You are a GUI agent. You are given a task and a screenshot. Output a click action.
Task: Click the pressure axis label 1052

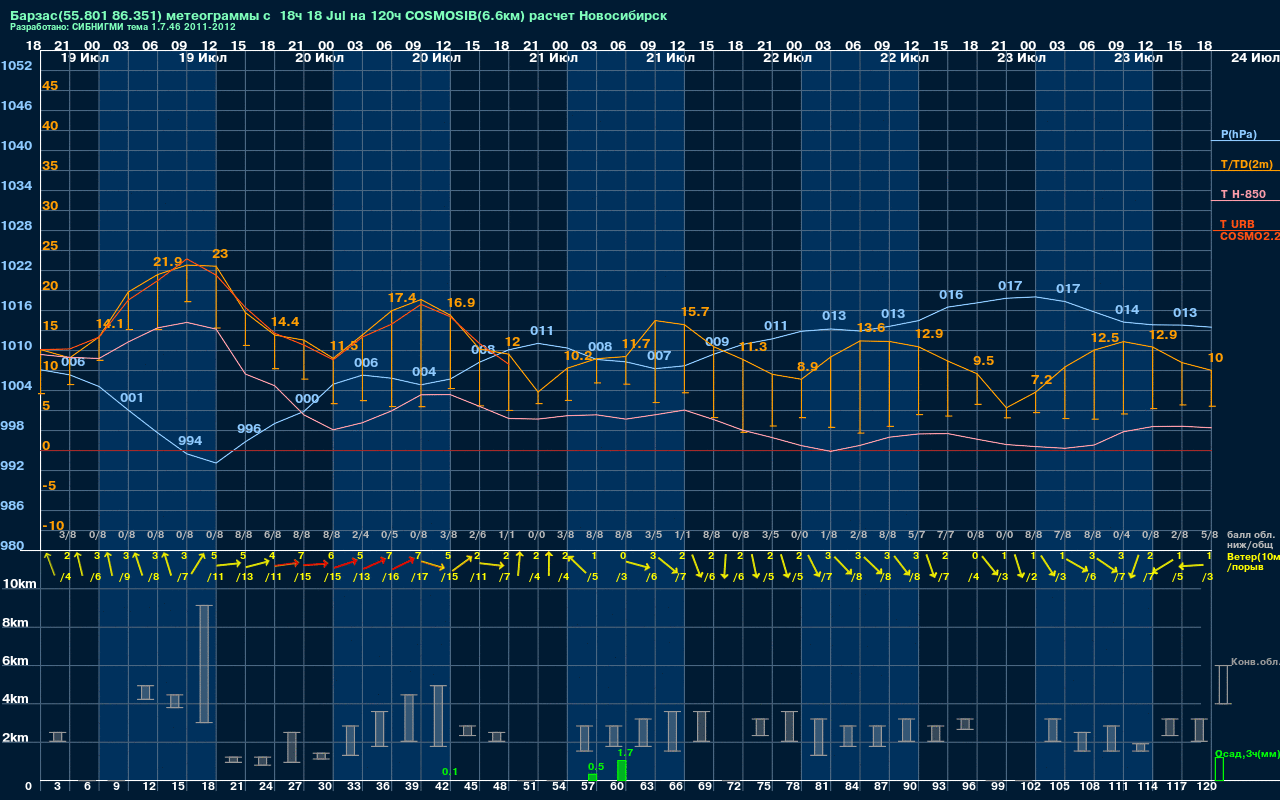coord(16,66)
